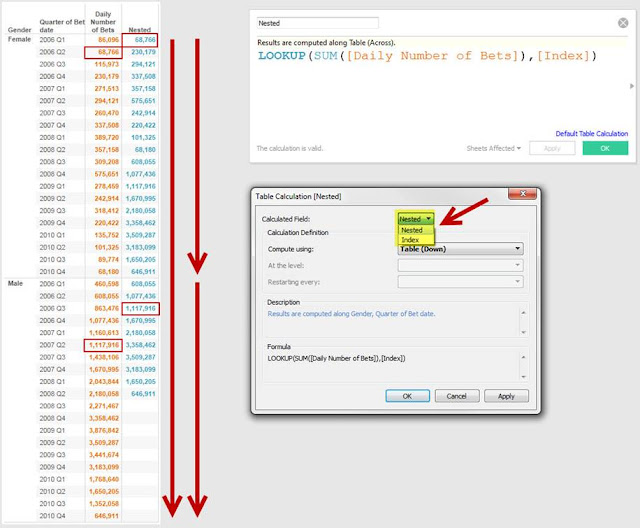Image resolution: width=640 pixels, height=528 pixels.
Task: Click the bets value 278,469
Action: pyautogui.click(x=107, y=186)
